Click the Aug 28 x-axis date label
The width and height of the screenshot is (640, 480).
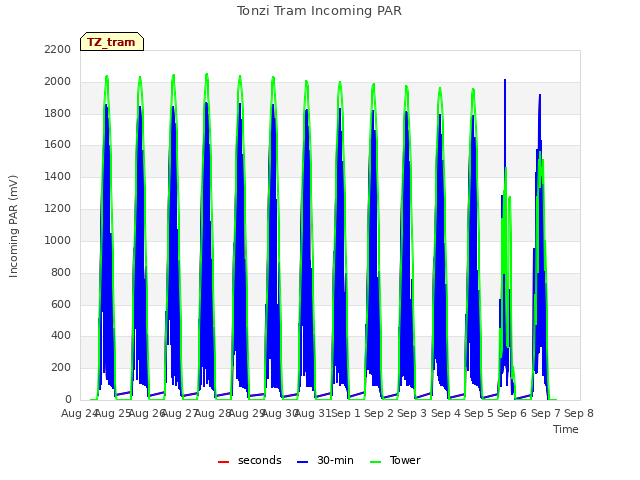coord(213,413)
